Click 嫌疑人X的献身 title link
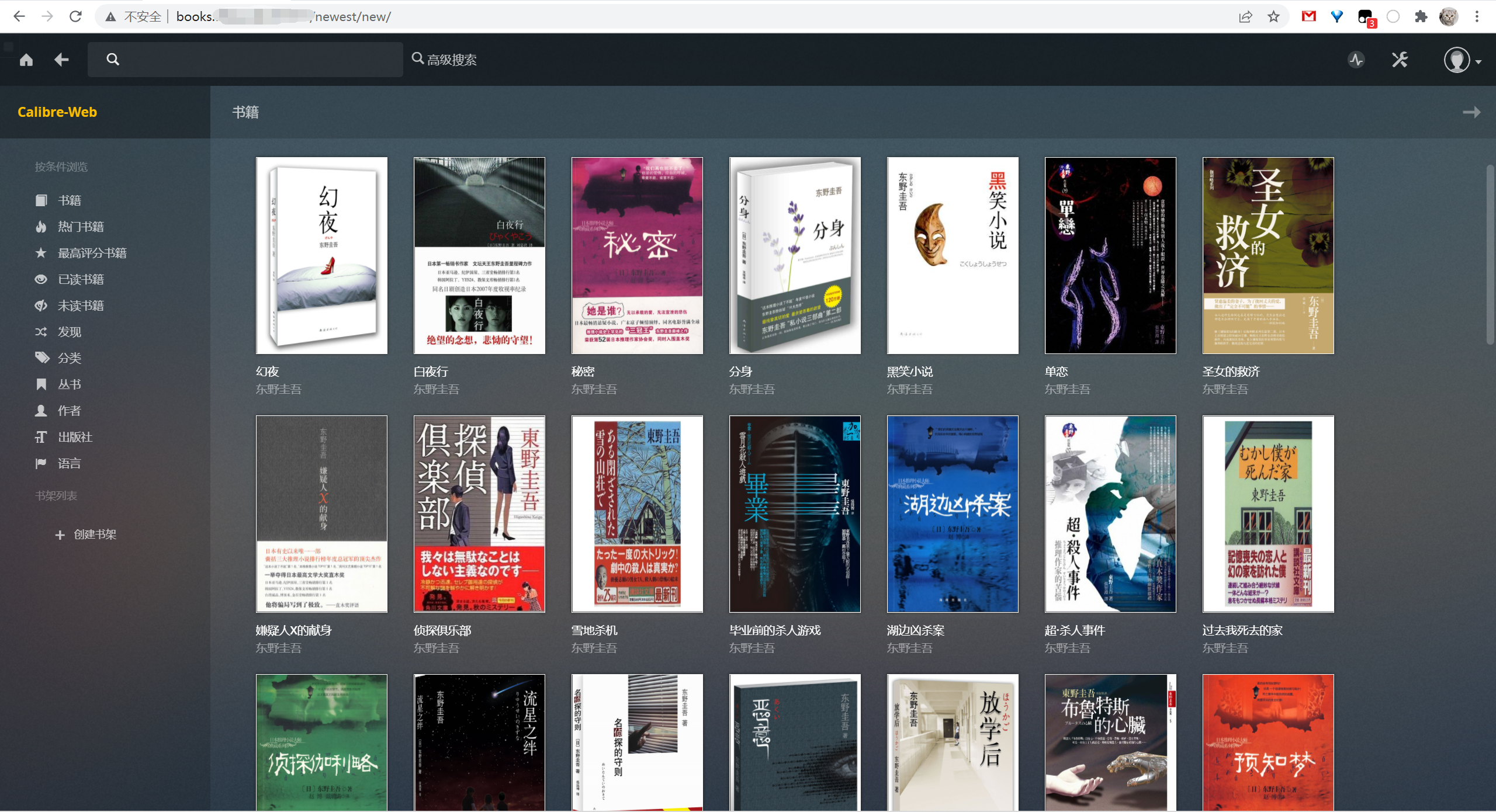1496x812 pixels. point(294,630)
